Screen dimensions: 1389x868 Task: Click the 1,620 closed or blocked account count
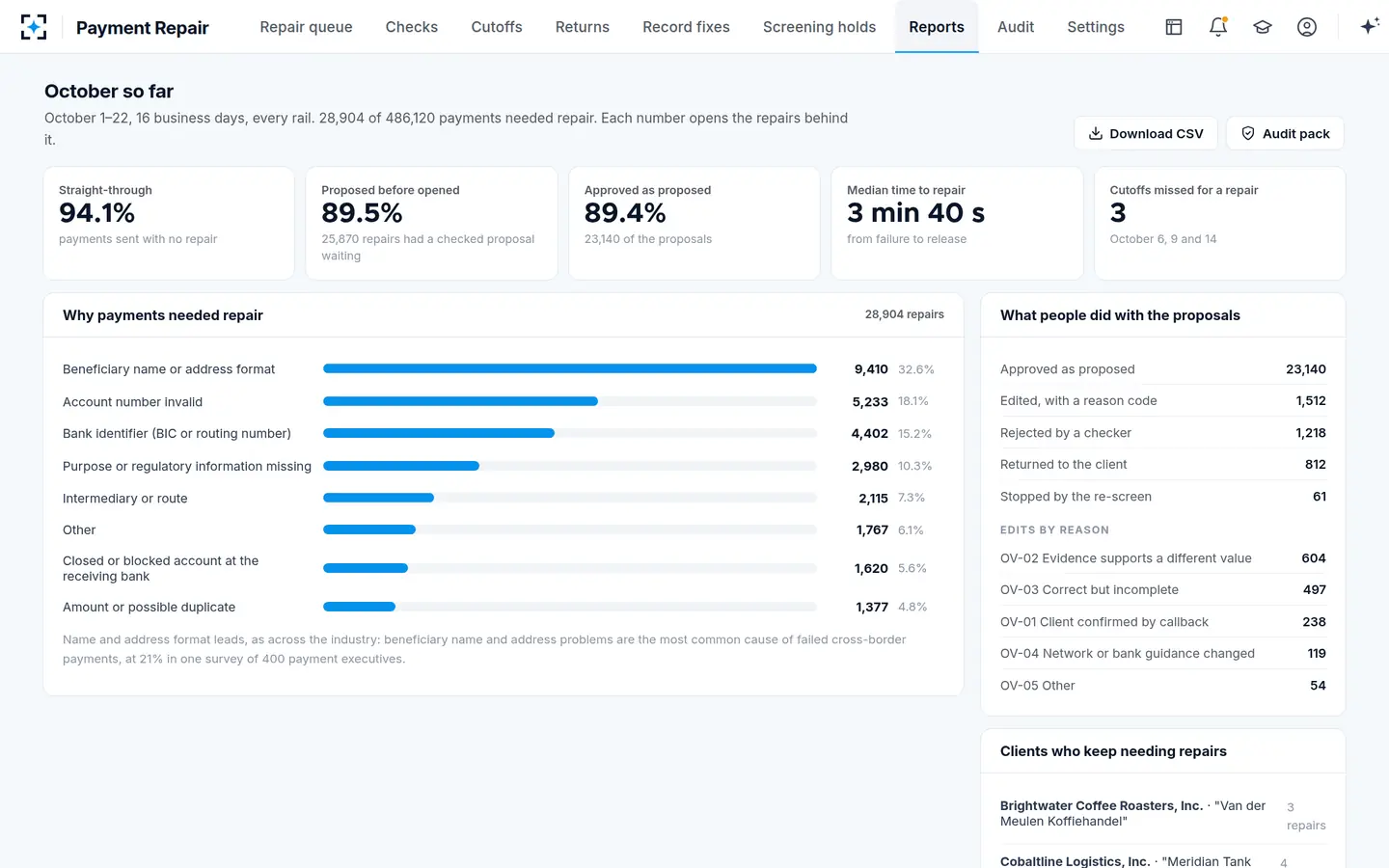(871, 568)
